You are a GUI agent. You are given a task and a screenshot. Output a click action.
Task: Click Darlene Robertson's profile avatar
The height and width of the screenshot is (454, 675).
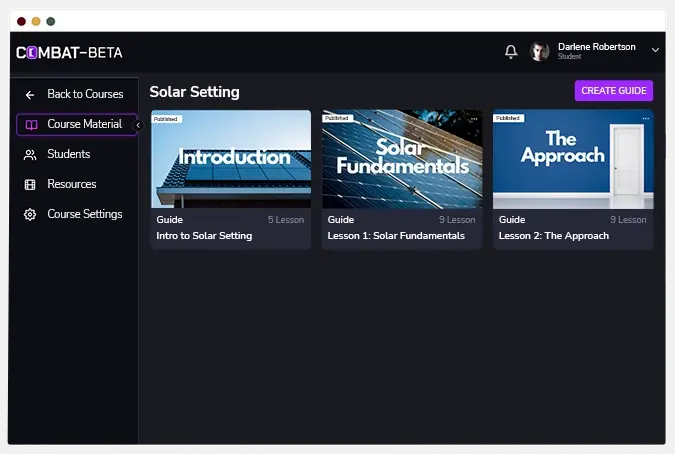(540, 52)
